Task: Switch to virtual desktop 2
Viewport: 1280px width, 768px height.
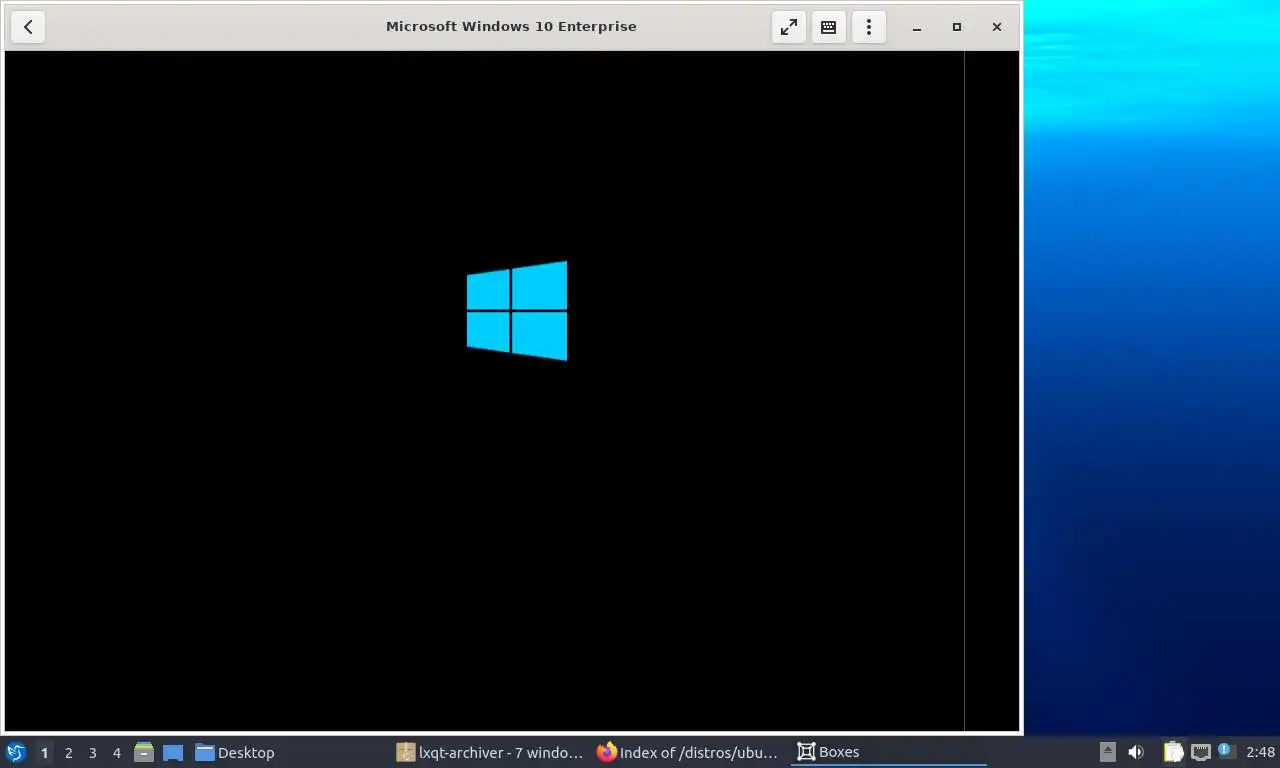Action: tap(68, 752)
